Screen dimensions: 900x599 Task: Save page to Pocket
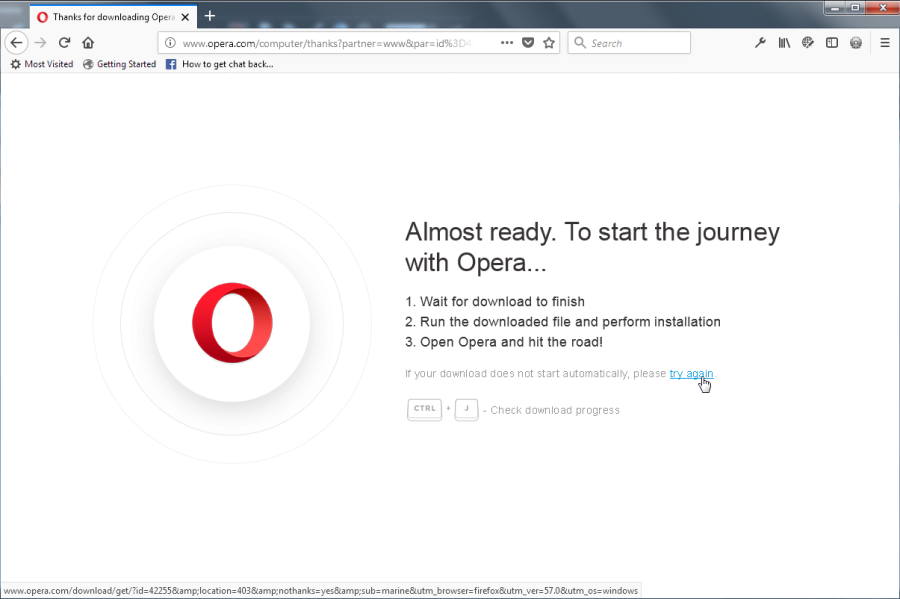[x=528, y=42]
